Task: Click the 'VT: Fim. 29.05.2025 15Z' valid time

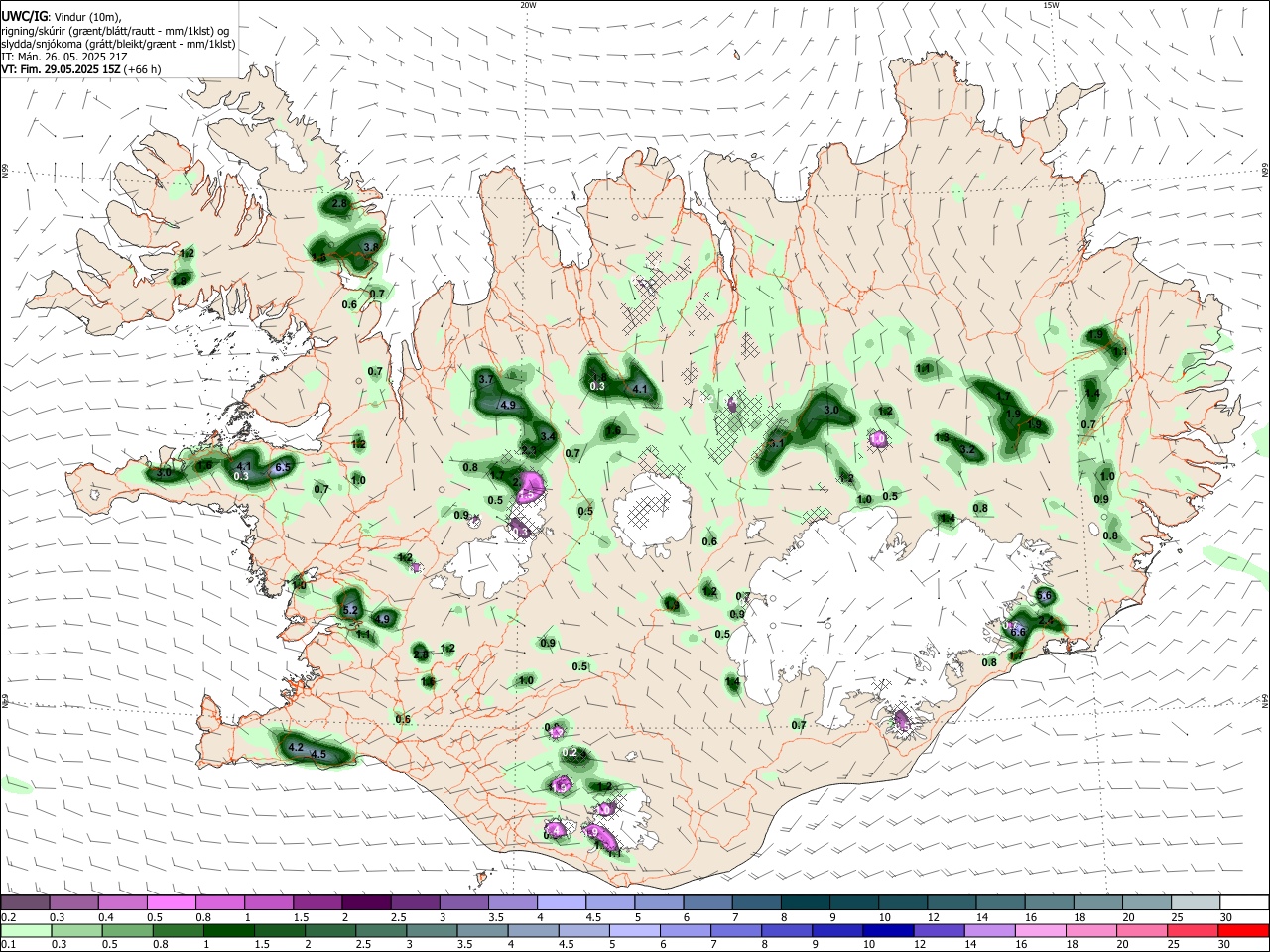Action: click(x=61, y=69)
